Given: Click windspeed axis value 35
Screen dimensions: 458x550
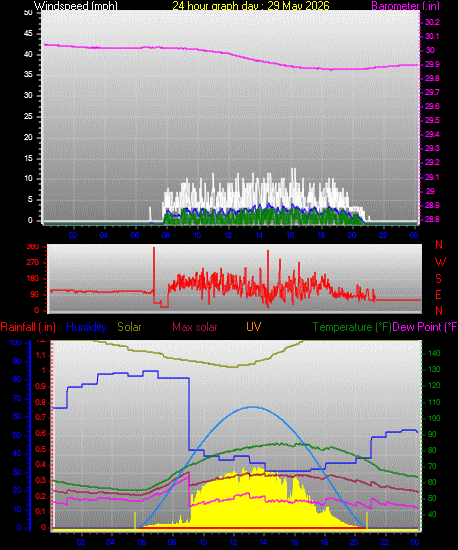Looking at the screenshot, I should pyautogui.click(x=28, y=75).
